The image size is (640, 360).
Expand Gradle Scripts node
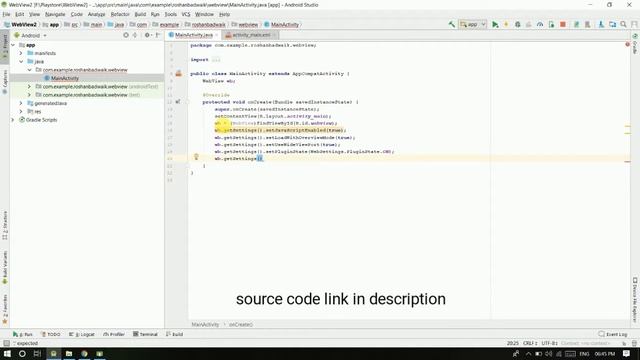coord(13,120)
